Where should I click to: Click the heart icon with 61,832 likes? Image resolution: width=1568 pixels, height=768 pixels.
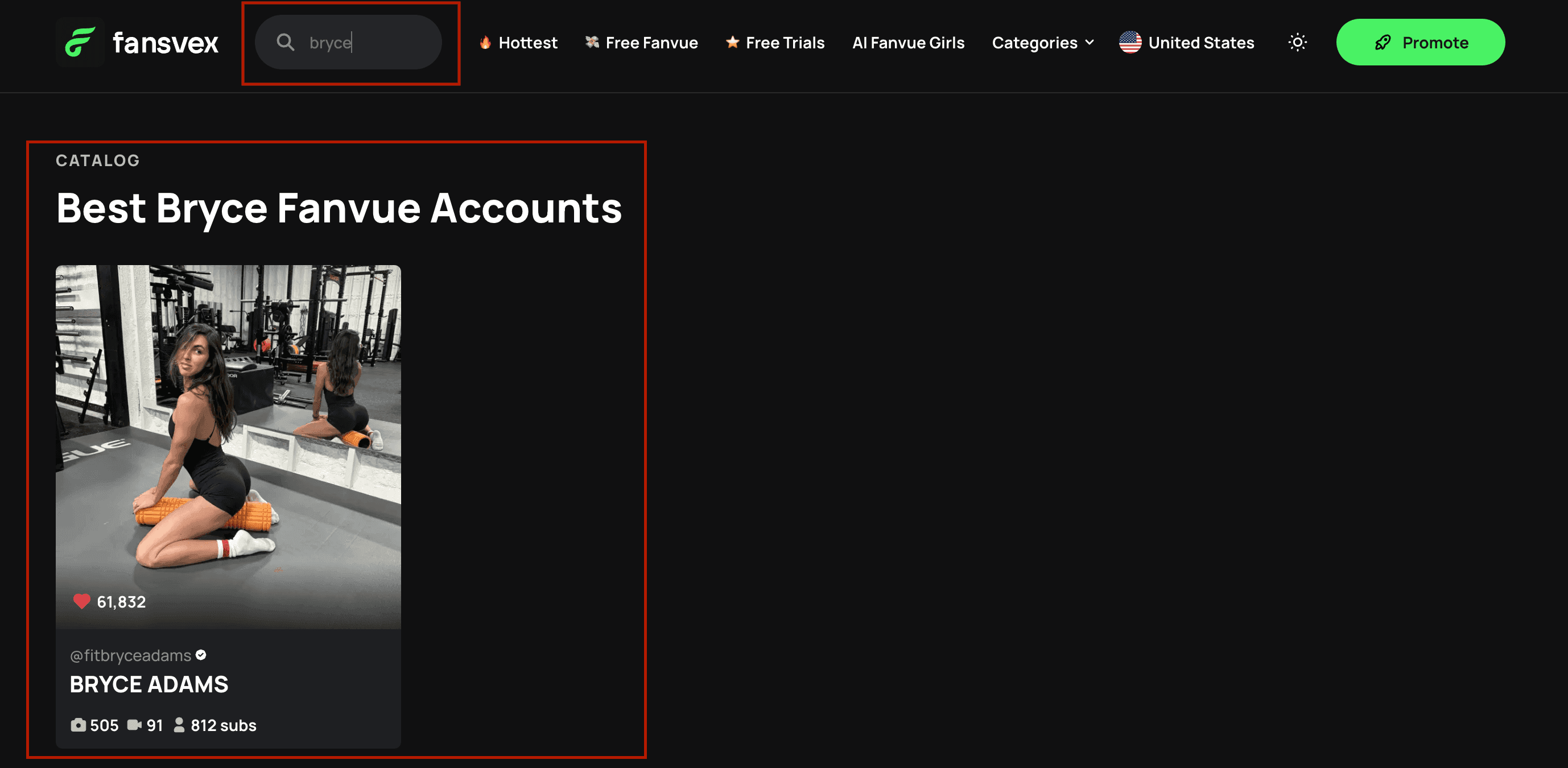click(81, 601)
